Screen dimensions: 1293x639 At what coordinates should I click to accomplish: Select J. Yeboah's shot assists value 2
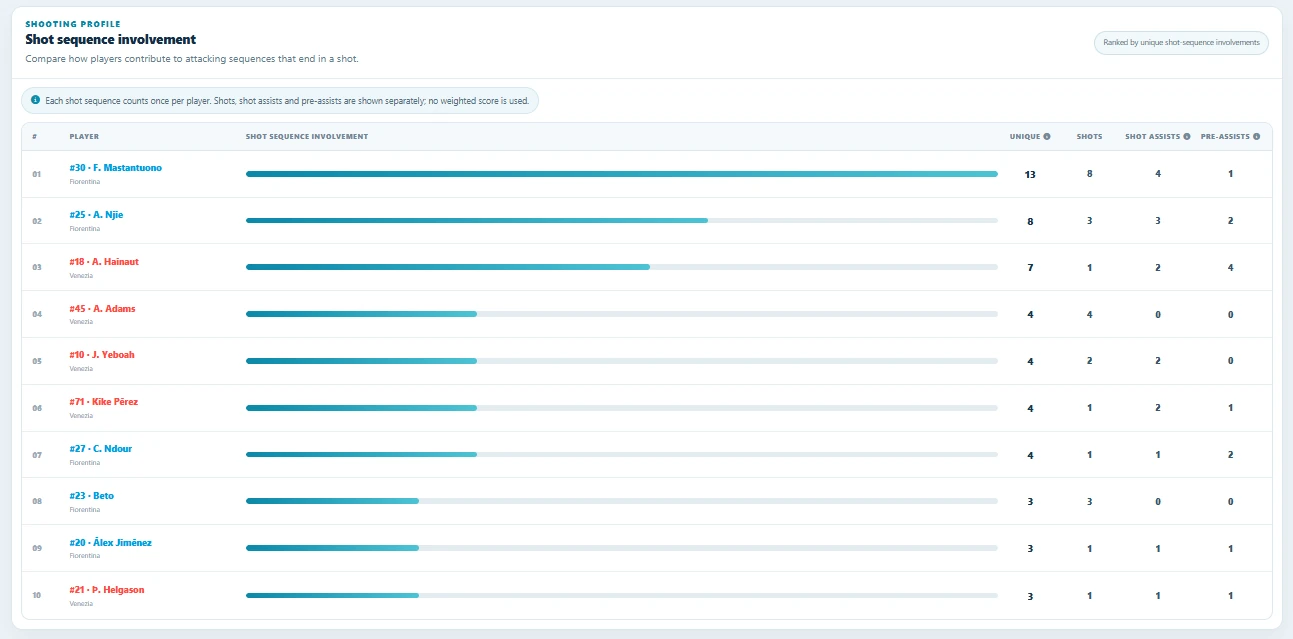pos(1158,361)
